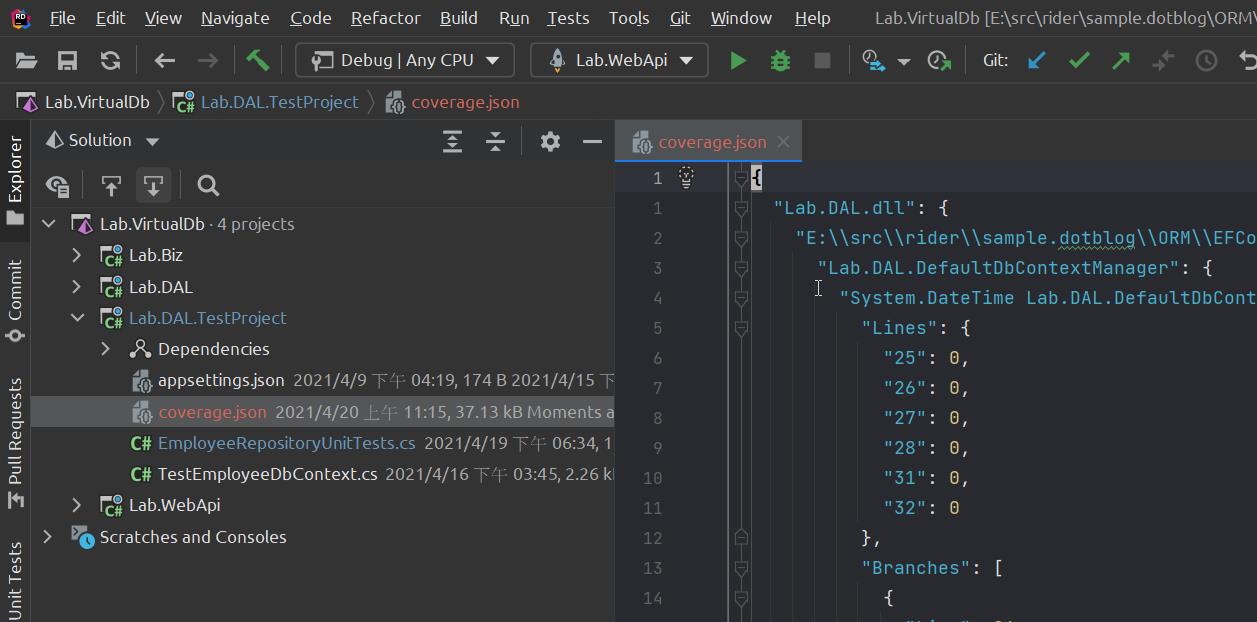Open the Tools menu
This screenshot has width=1257, height=622.
click(629, 18)
